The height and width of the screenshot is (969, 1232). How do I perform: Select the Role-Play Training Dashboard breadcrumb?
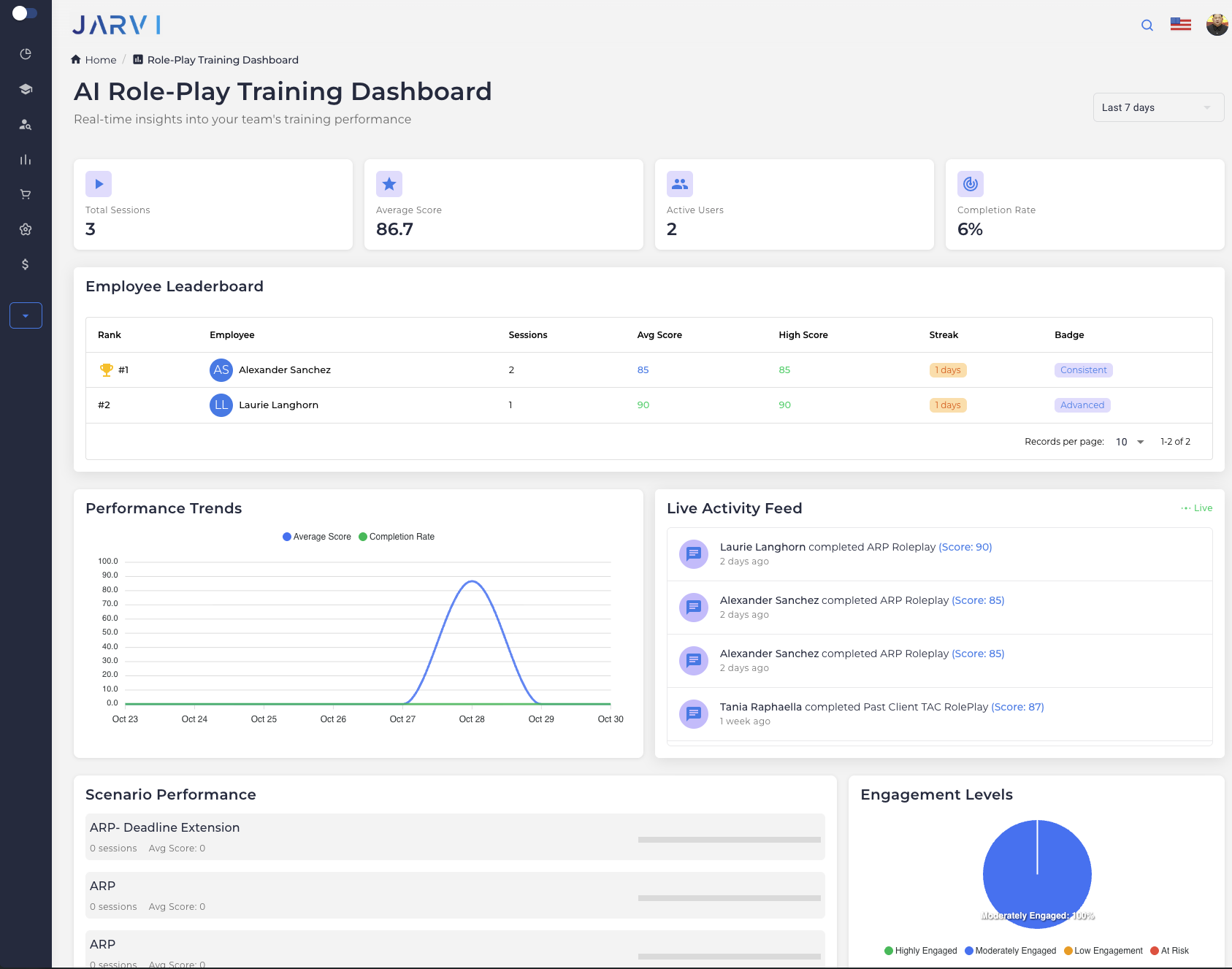[x=222, y=59]
